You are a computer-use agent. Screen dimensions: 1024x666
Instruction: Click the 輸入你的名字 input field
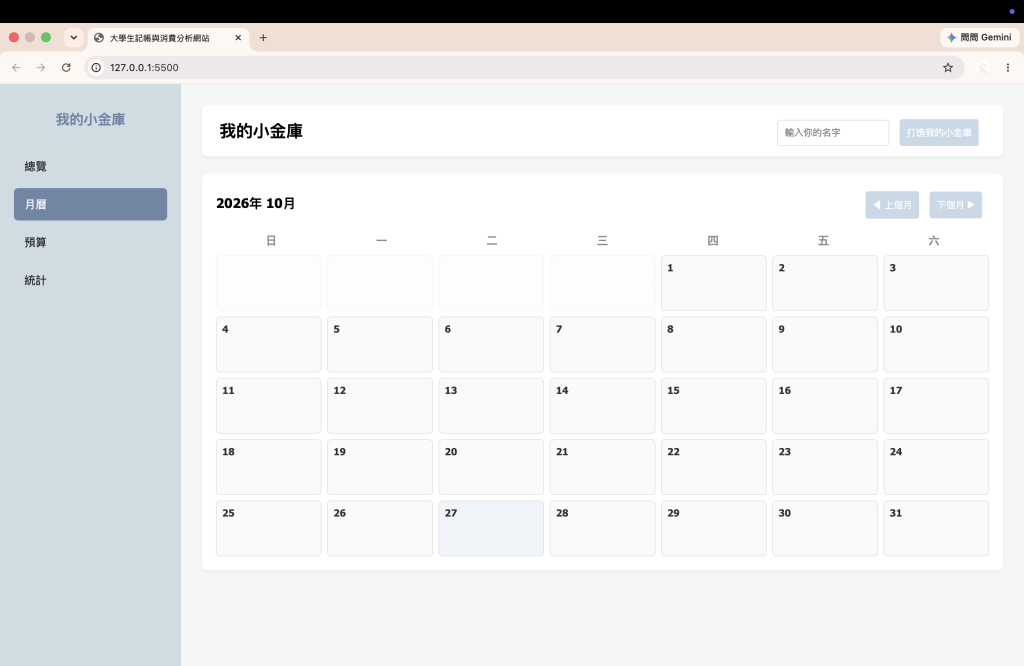(833, 133)
